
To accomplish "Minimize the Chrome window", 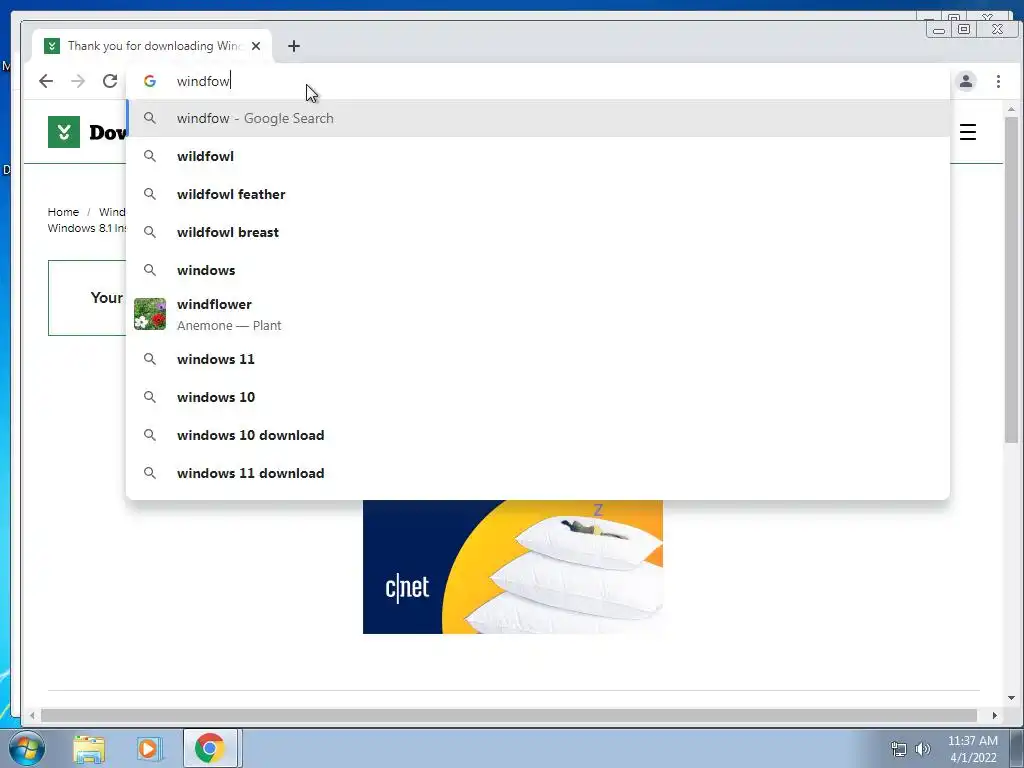I will [939, 29].
